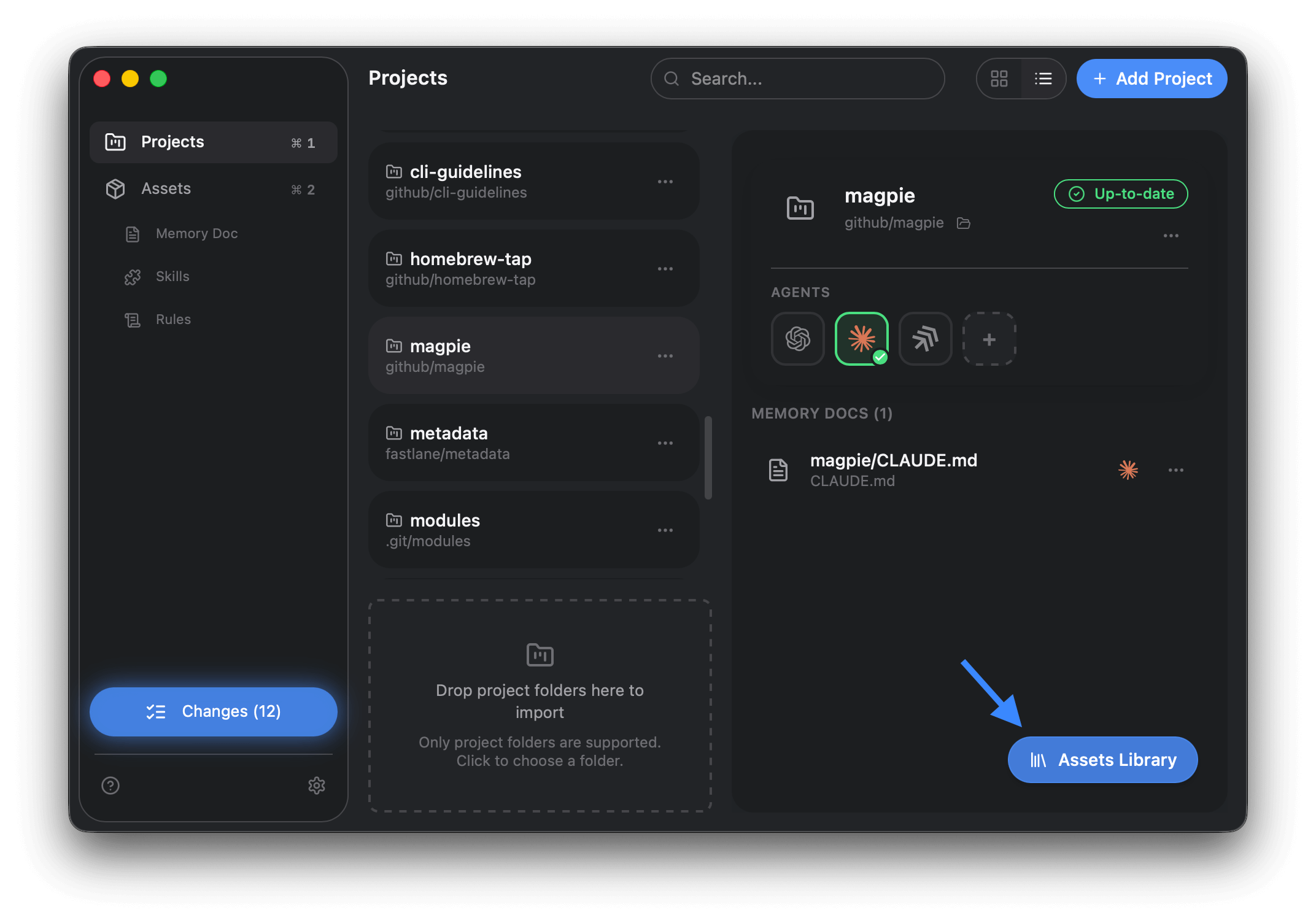Open help with the question mark icon
Viewport: 1316px width, 923px height.
(110, 786)
